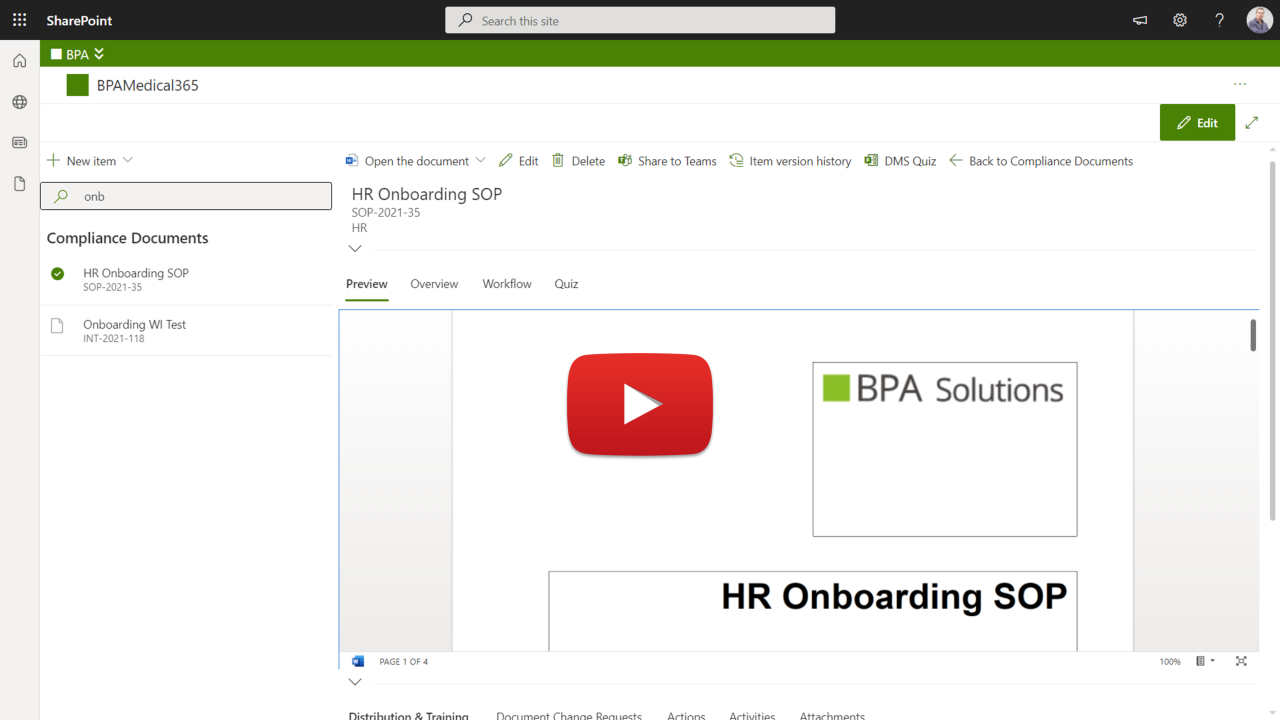Expand the Open the document dropdown
Image resolution: width=1280 pixels, height=720 pixels.
point(480,161)
